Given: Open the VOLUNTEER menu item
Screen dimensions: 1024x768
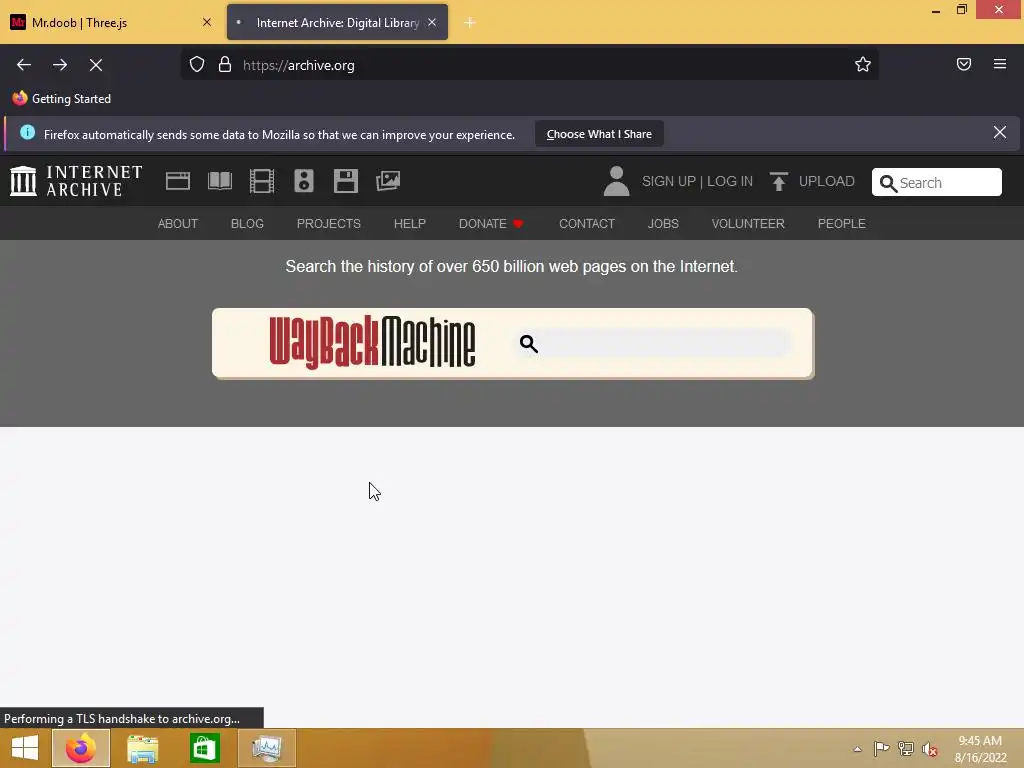Looking at the screenshot, I should click(748, 223).
